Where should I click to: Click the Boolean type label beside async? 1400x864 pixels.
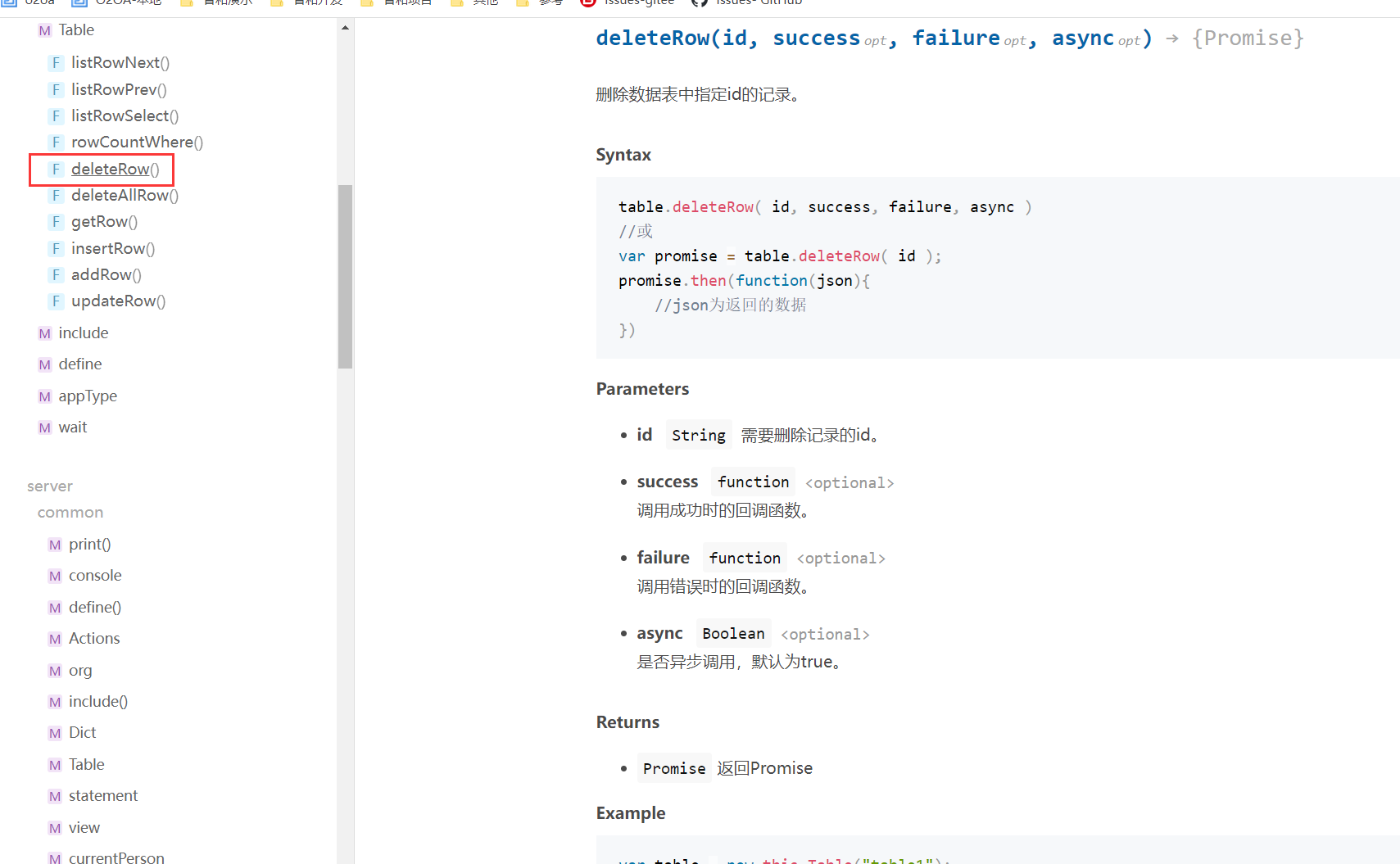[733, 634]
